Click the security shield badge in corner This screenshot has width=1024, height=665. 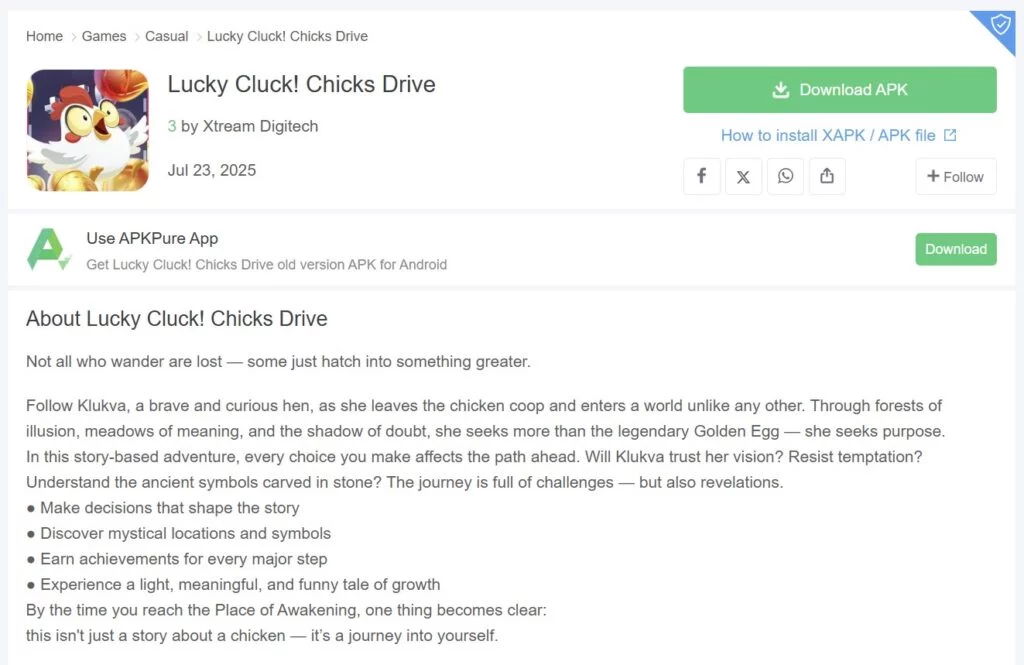point(1000,24)
